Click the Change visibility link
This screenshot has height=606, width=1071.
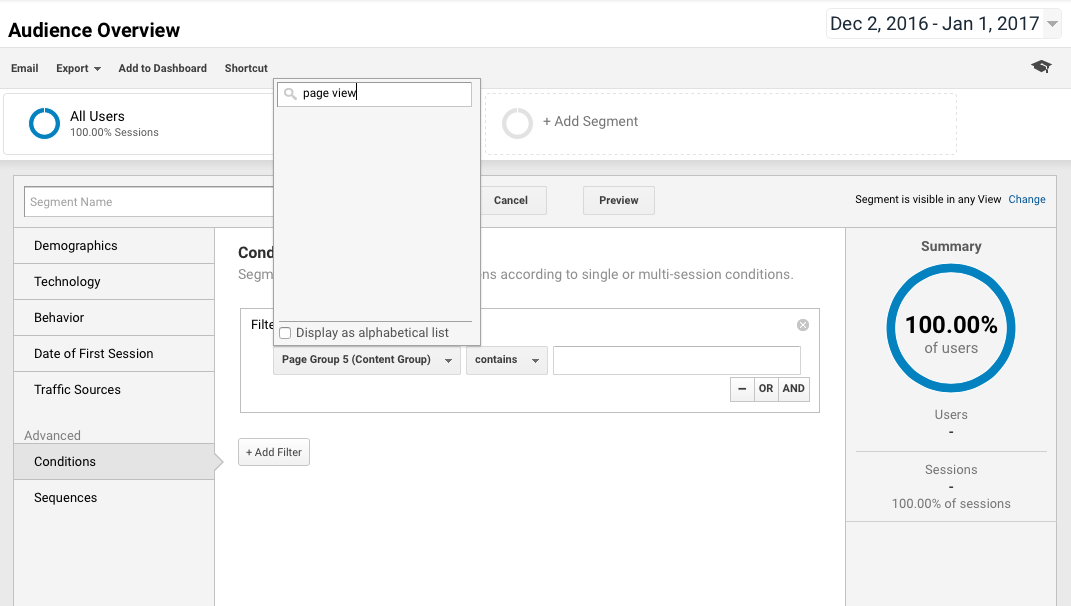(1026, 200)
